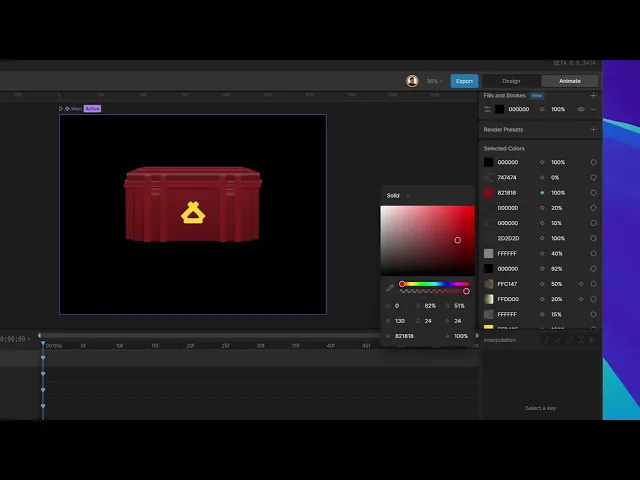This screenshot has height=480, width=640.
Task: Select the Main artboard label
Action: click(x=76, y=109)
